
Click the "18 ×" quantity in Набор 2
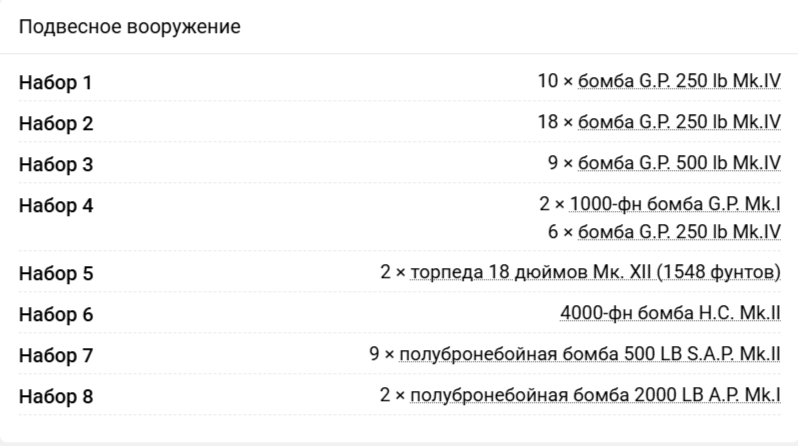(549, 123)
